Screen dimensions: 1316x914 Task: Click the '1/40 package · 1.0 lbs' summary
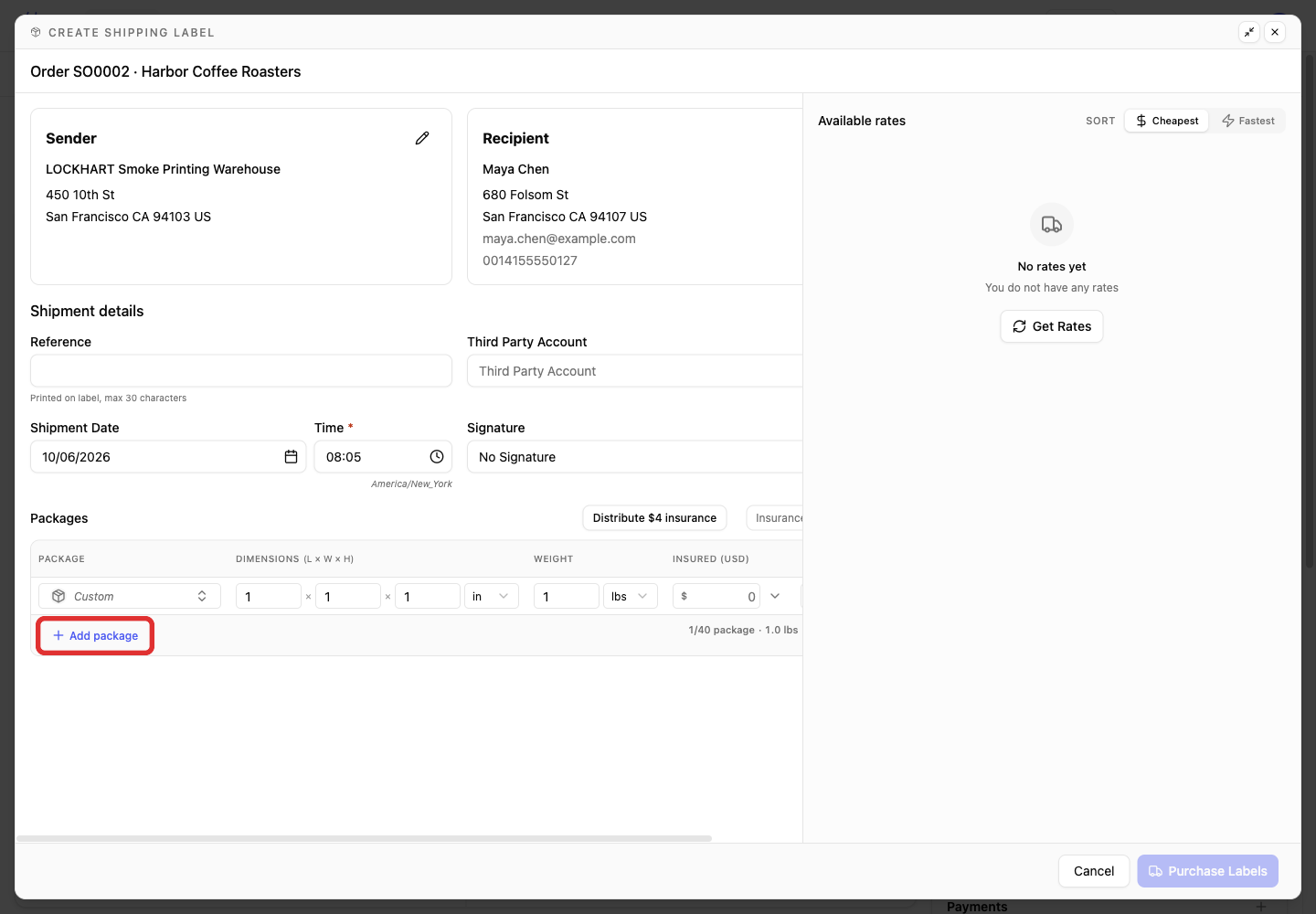(743, 630)
